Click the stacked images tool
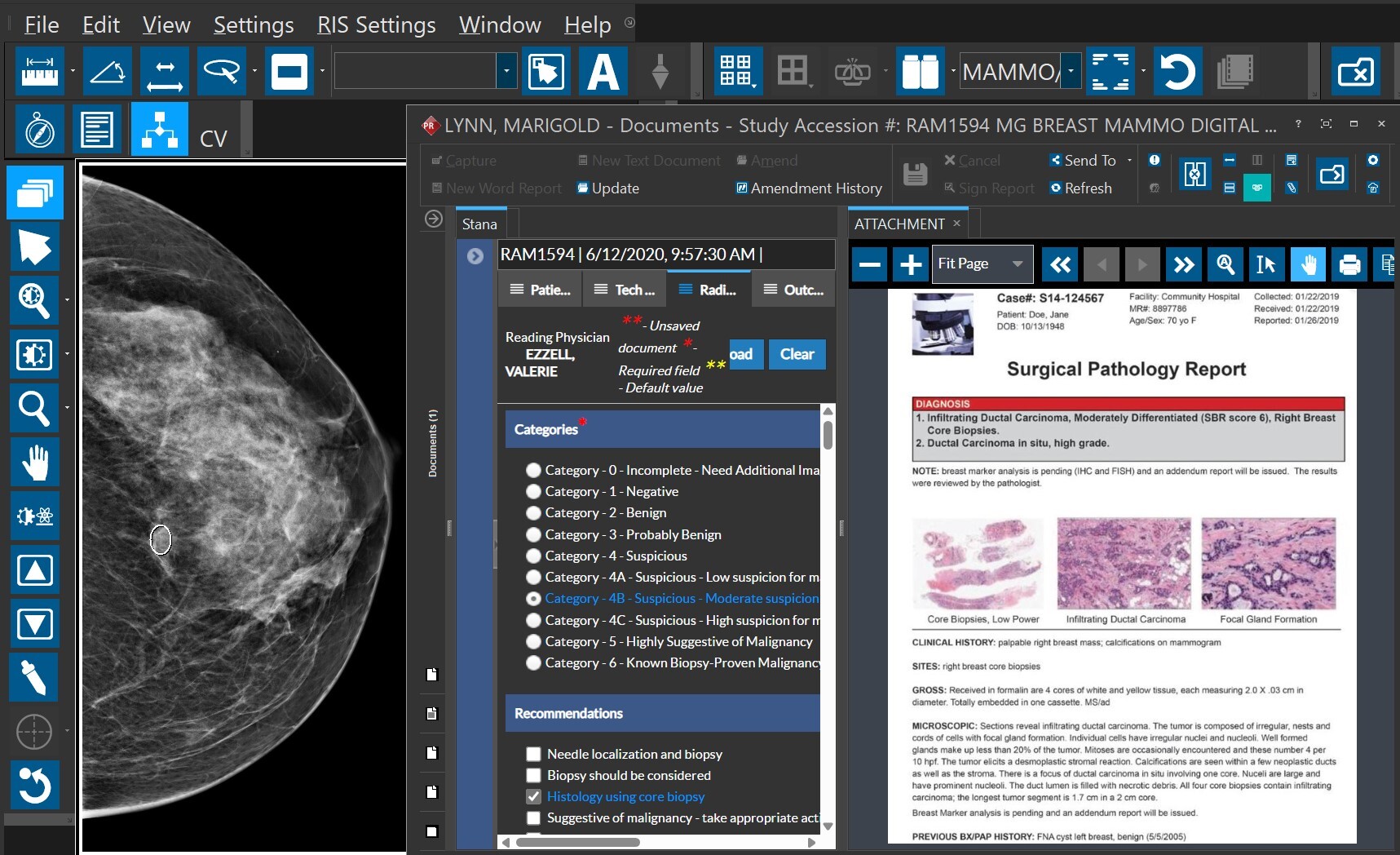 pyautogui.click(x=35, y=193)
